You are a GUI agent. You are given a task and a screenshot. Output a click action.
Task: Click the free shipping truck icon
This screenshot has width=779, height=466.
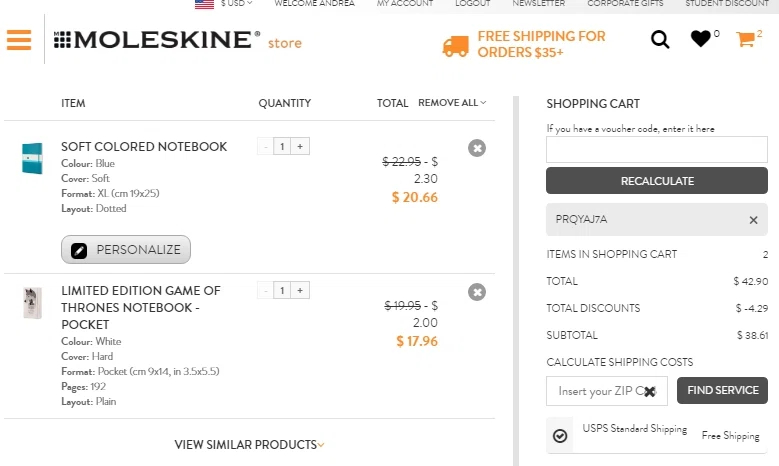(456, 46)
